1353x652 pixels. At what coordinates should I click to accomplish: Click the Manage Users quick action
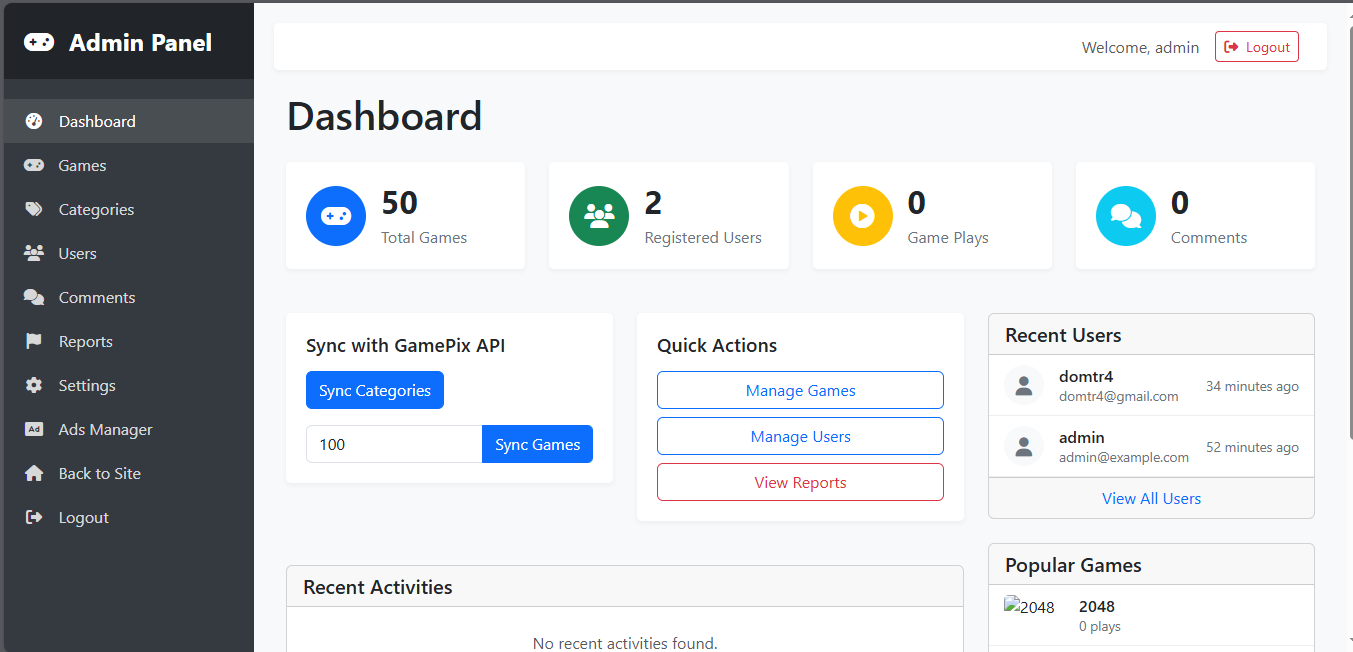pyautogui.click(x=800, y=436)
